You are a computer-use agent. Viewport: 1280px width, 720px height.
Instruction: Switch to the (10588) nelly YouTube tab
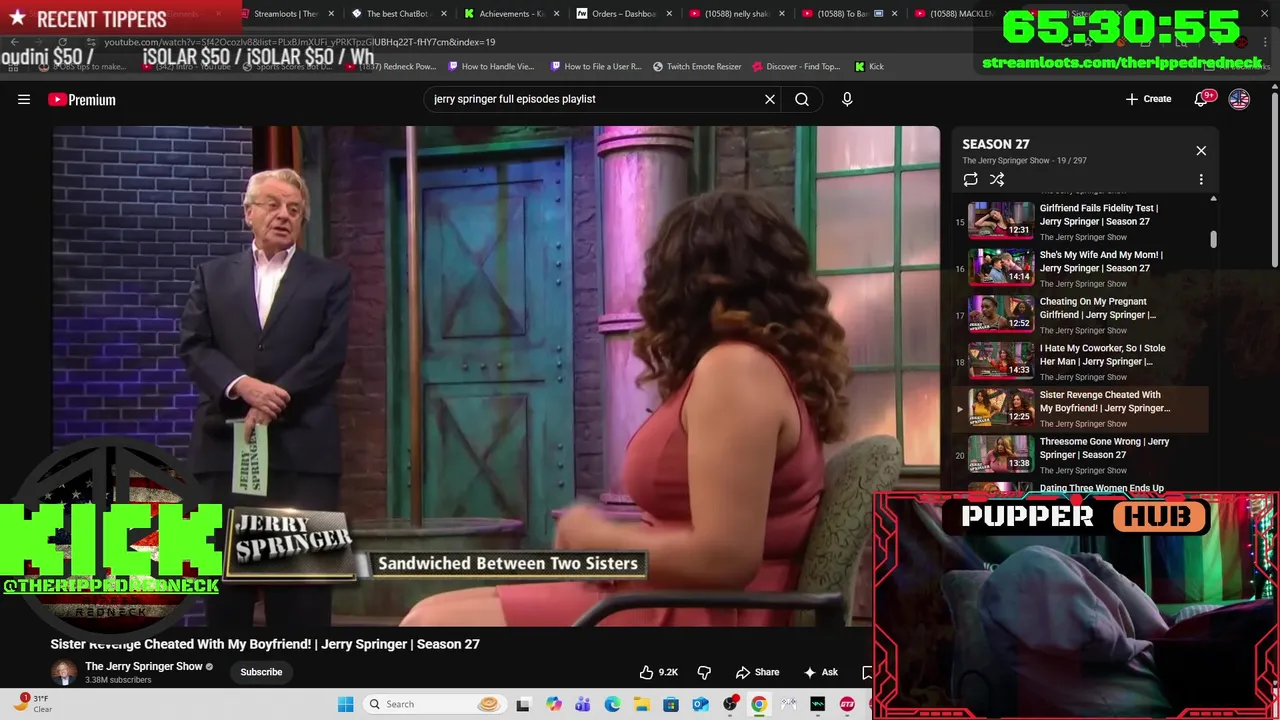pyautogui.click(x=736, y=14)
